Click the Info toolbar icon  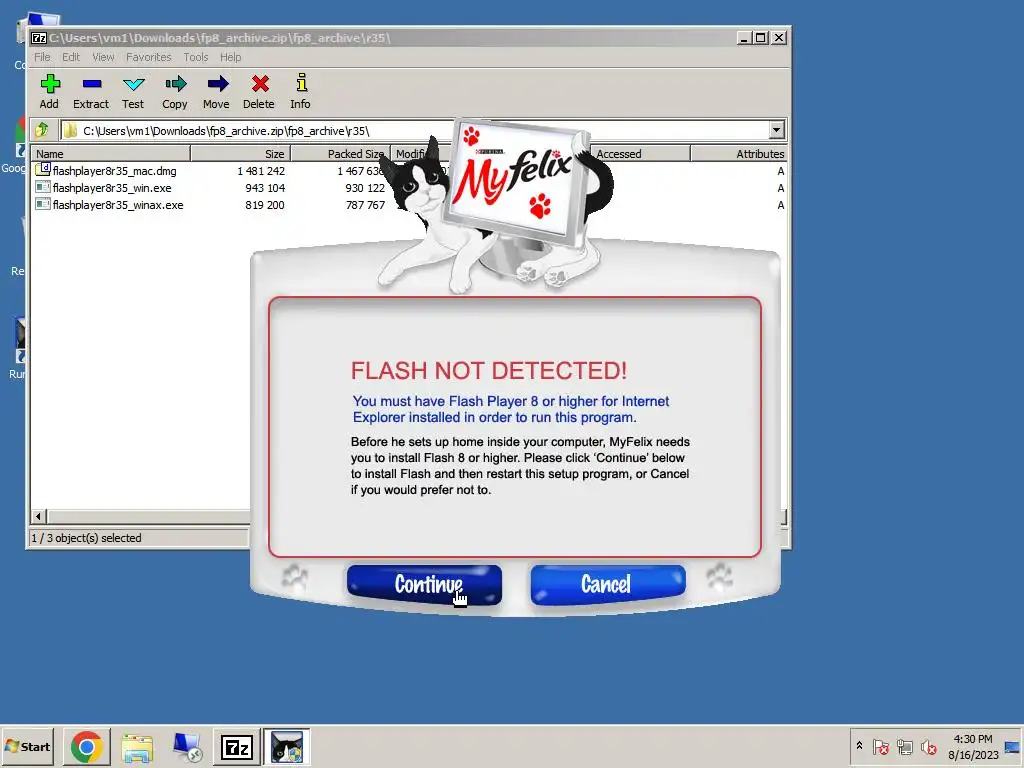tap(300, 91)
